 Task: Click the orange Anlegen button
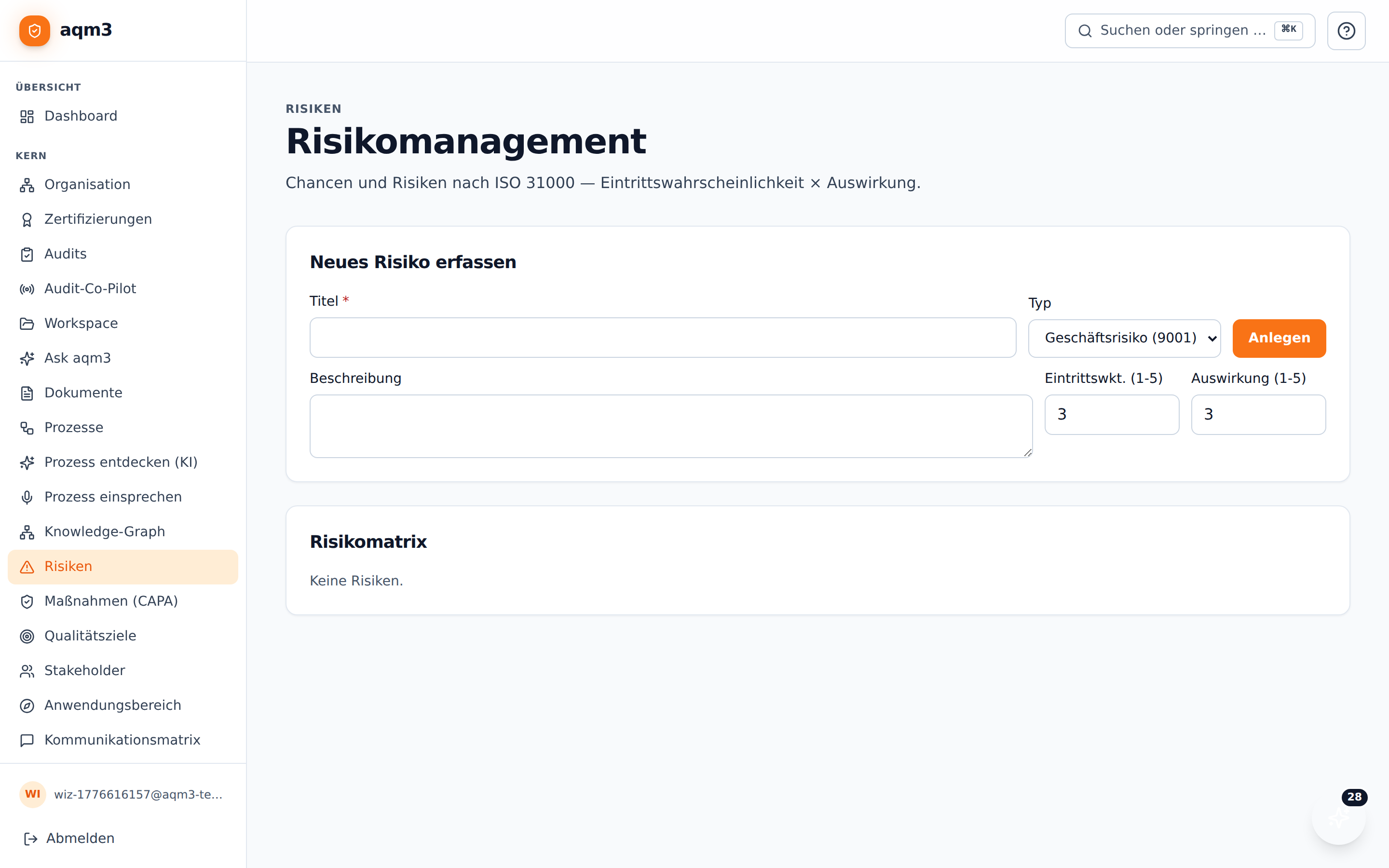[1279, 338]
